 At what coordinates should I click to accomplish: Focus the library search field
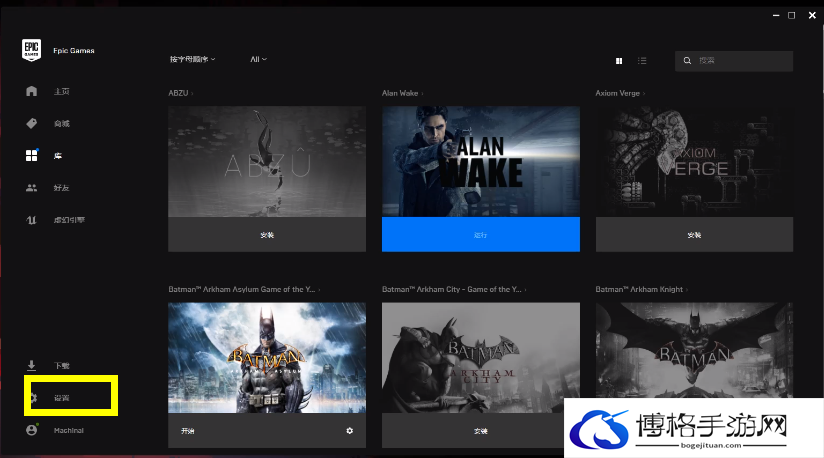click(x=734, y=61)
